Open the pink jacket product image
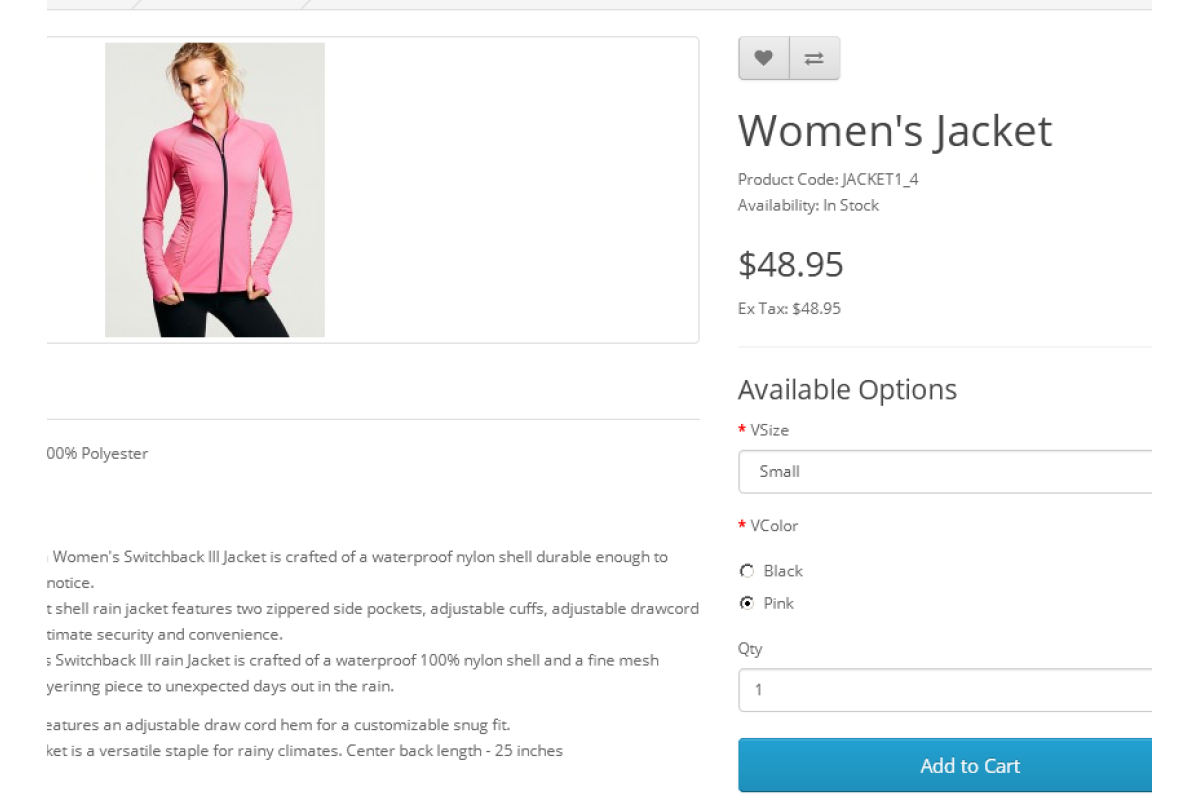1200x800 pixels. click(x=215, y=190)
